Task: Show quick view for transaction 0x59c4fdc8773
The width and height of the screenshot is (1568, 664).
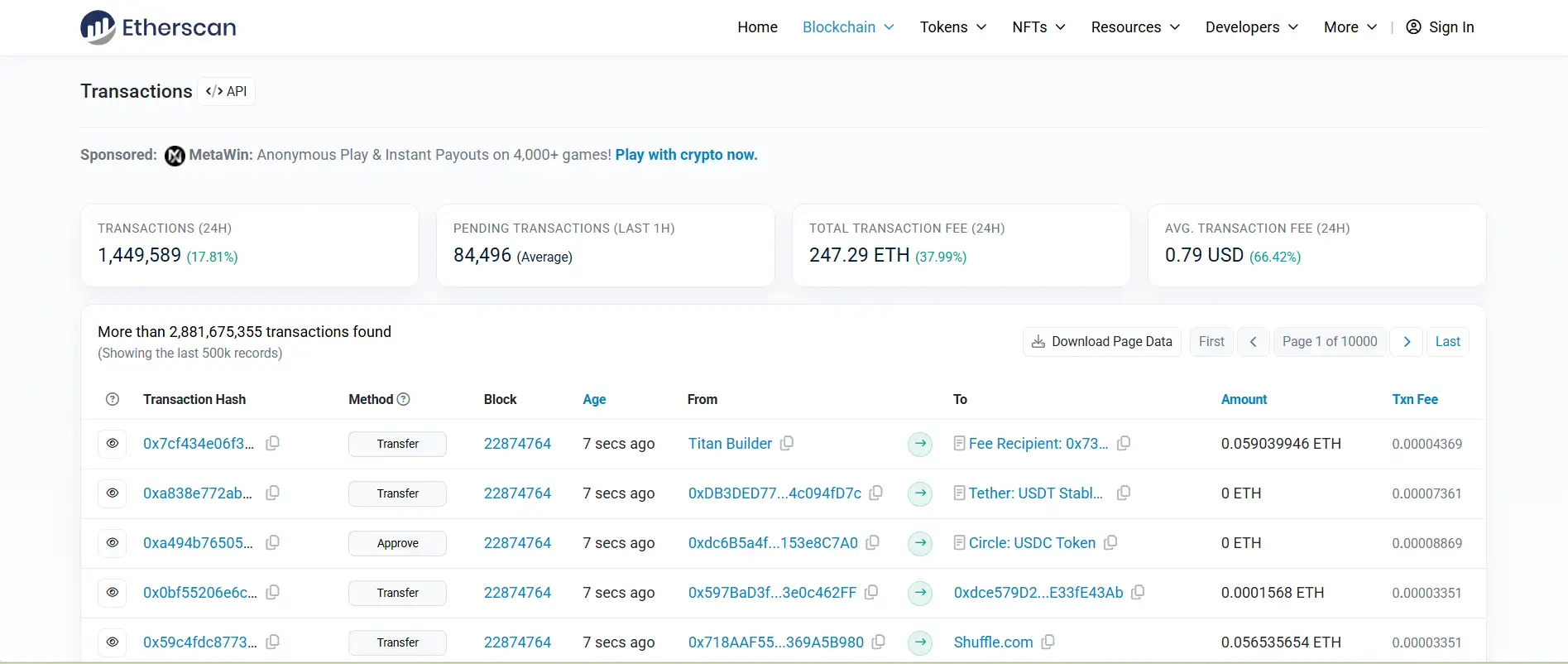Action: point(113,642)
